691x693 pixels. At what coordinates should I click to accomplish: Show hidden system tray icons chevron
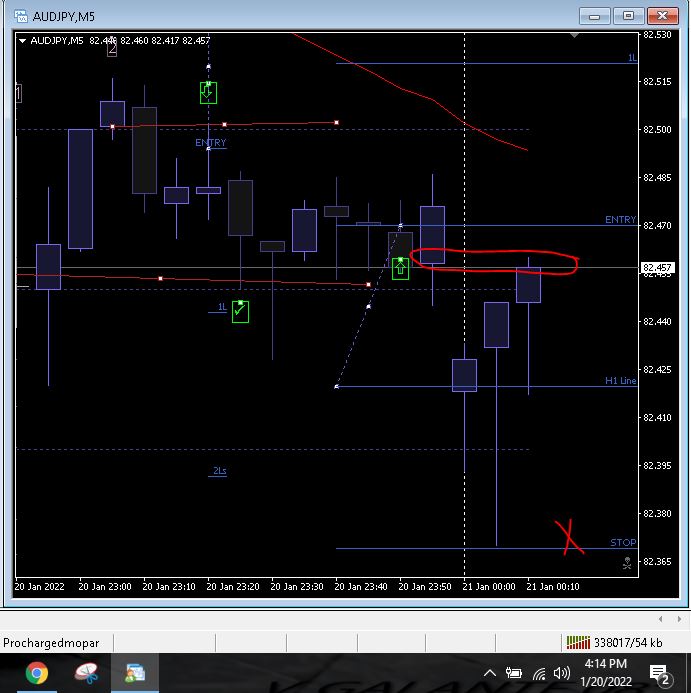489,673
